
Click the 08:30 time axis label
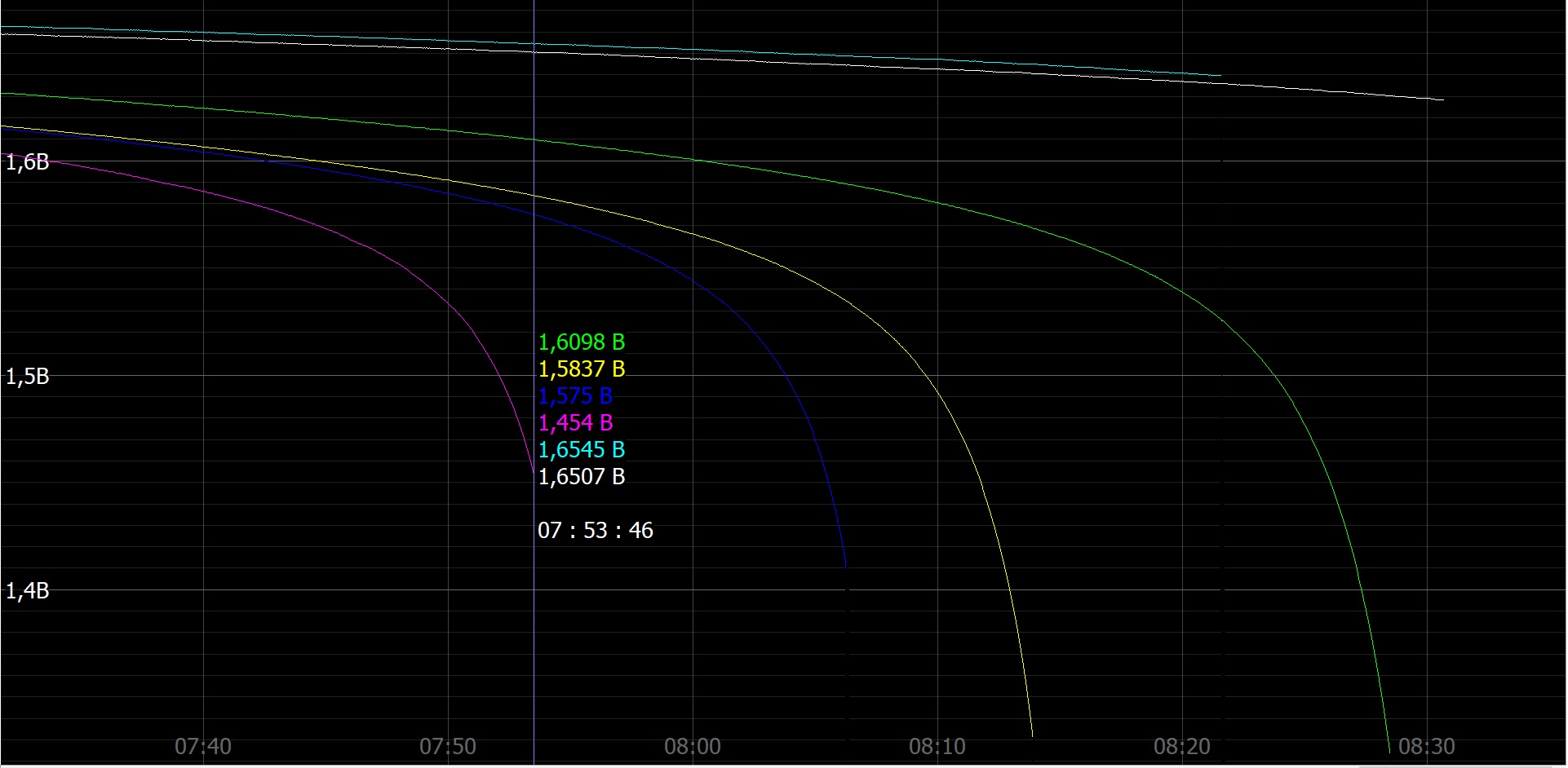tap(1427, 746)
